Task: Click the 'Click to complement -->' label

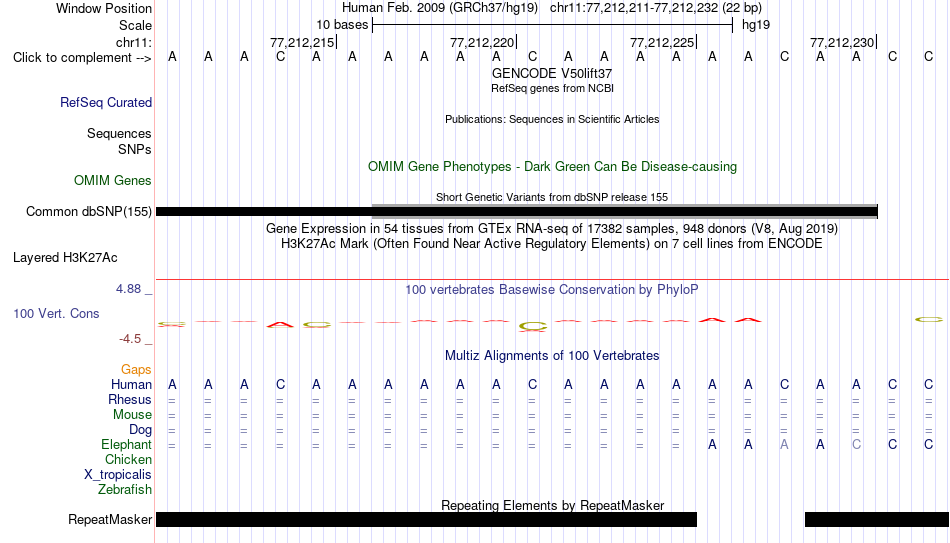Action: point(82,58)
